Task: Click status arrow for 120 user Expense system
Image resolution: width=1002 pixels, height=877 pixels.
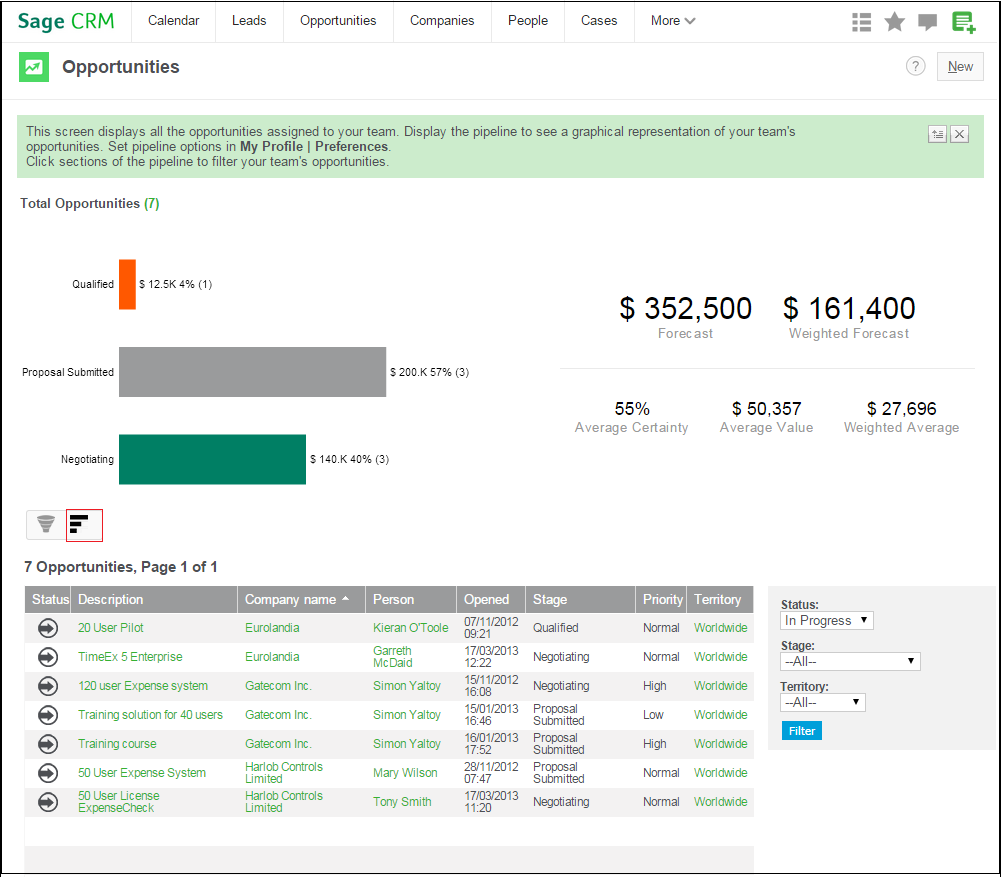Action: click(x=48, y=686)
